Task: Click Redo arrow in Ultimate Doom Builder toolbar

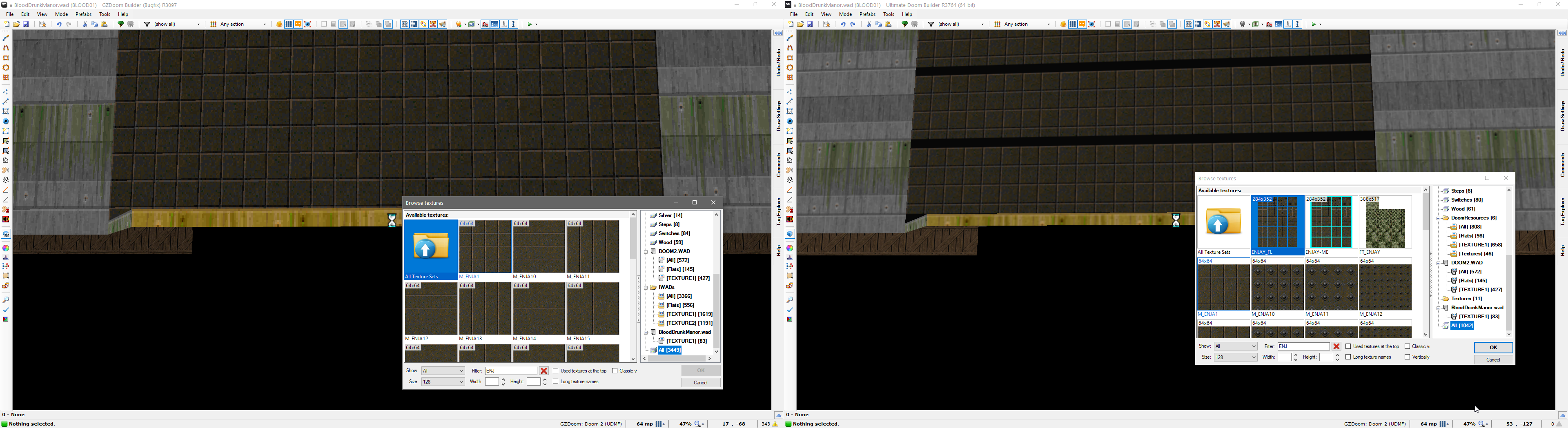Action: coord(853,24)
